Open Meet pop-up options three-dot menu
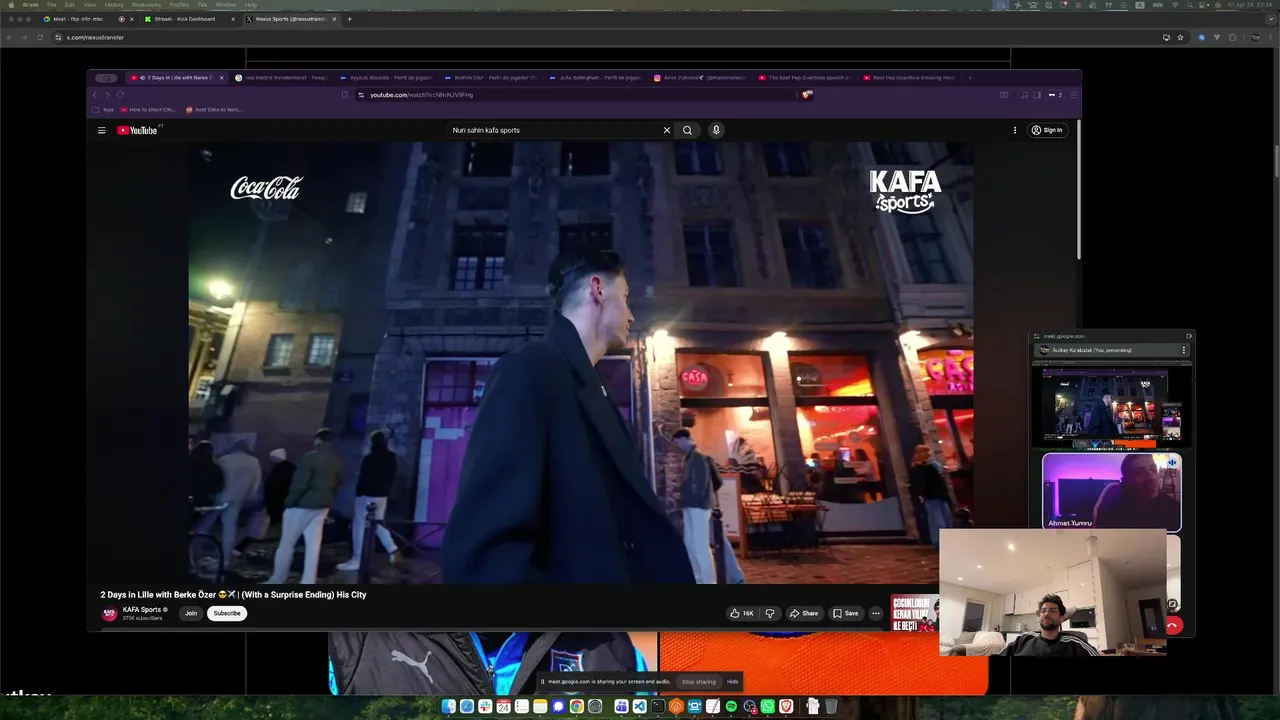Screen dimensions: 1280x720 tap(1184, 350)
